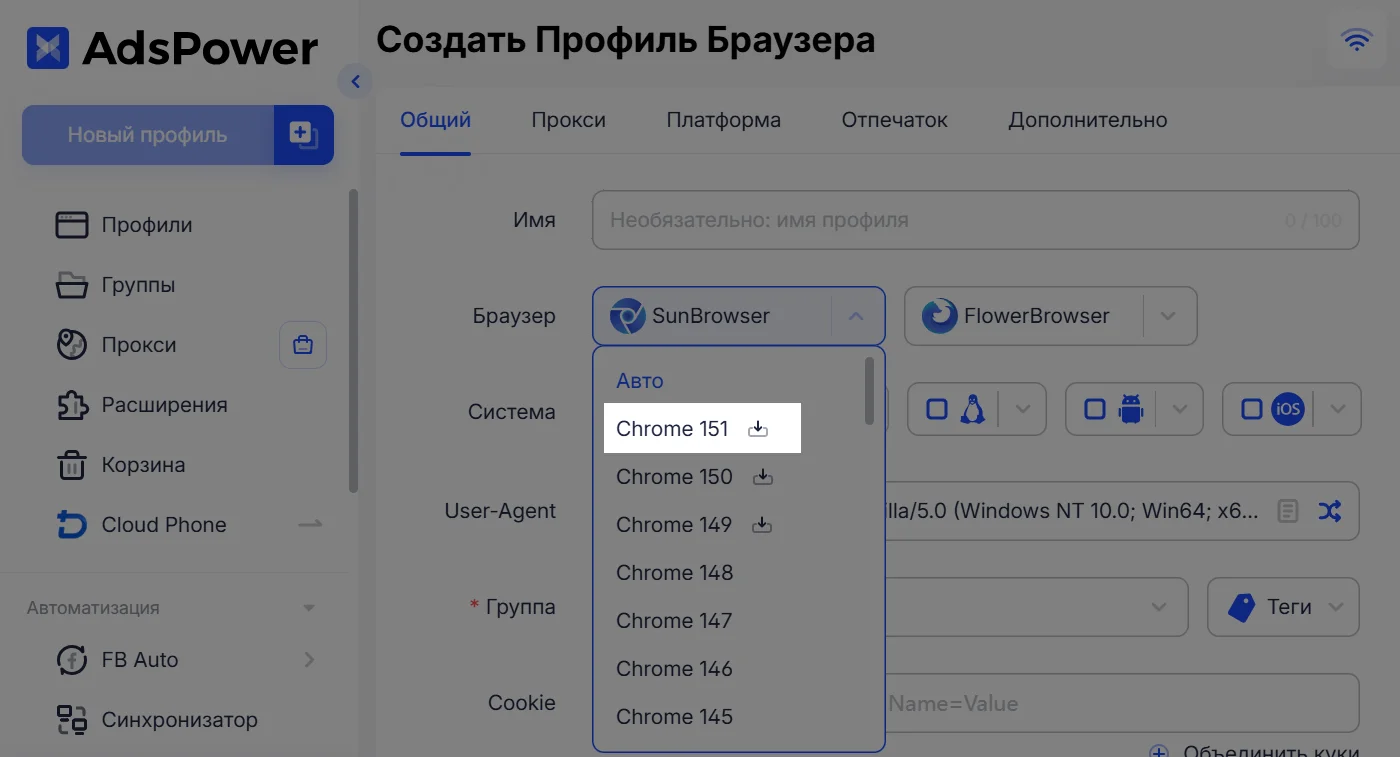The width and height of the screenshot is (1400, 757).
Task: Click the Профили window icon
Action: [71, 225]
